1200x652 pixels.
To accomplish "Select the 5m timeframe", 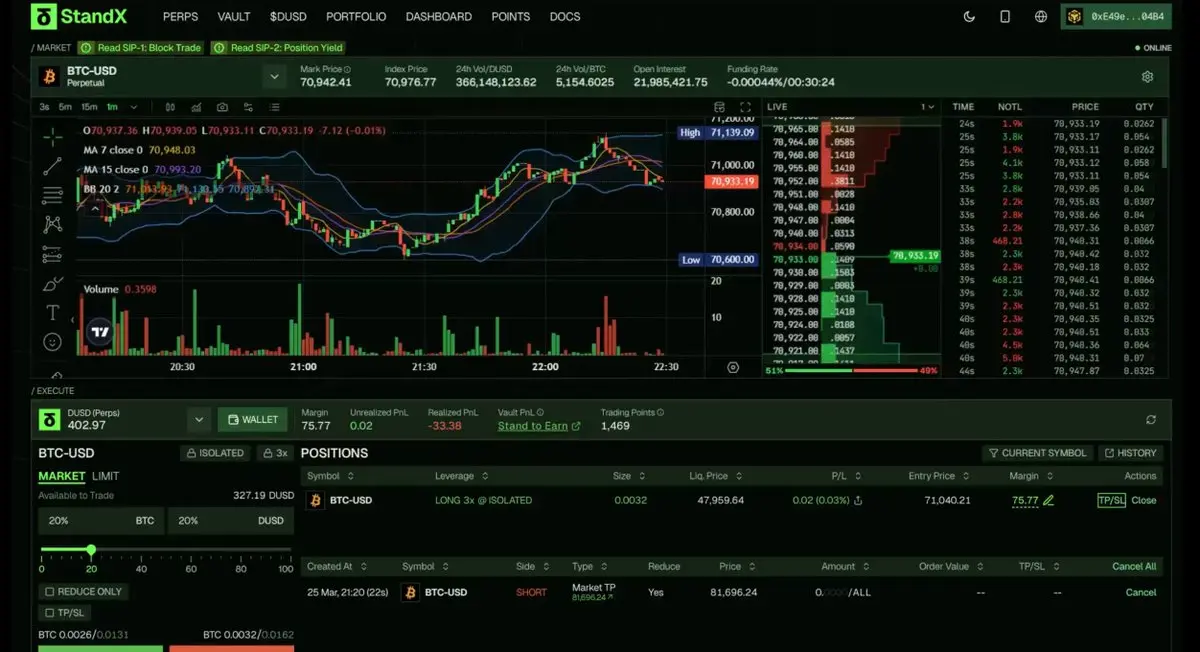I will [65, 107].
